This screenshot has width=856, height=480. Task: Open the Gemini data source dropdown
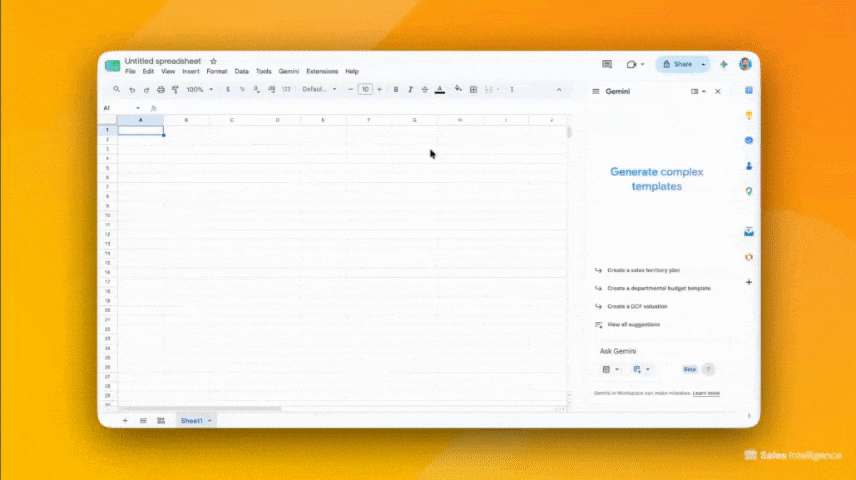pyautogui.click(x=610, y=370)
